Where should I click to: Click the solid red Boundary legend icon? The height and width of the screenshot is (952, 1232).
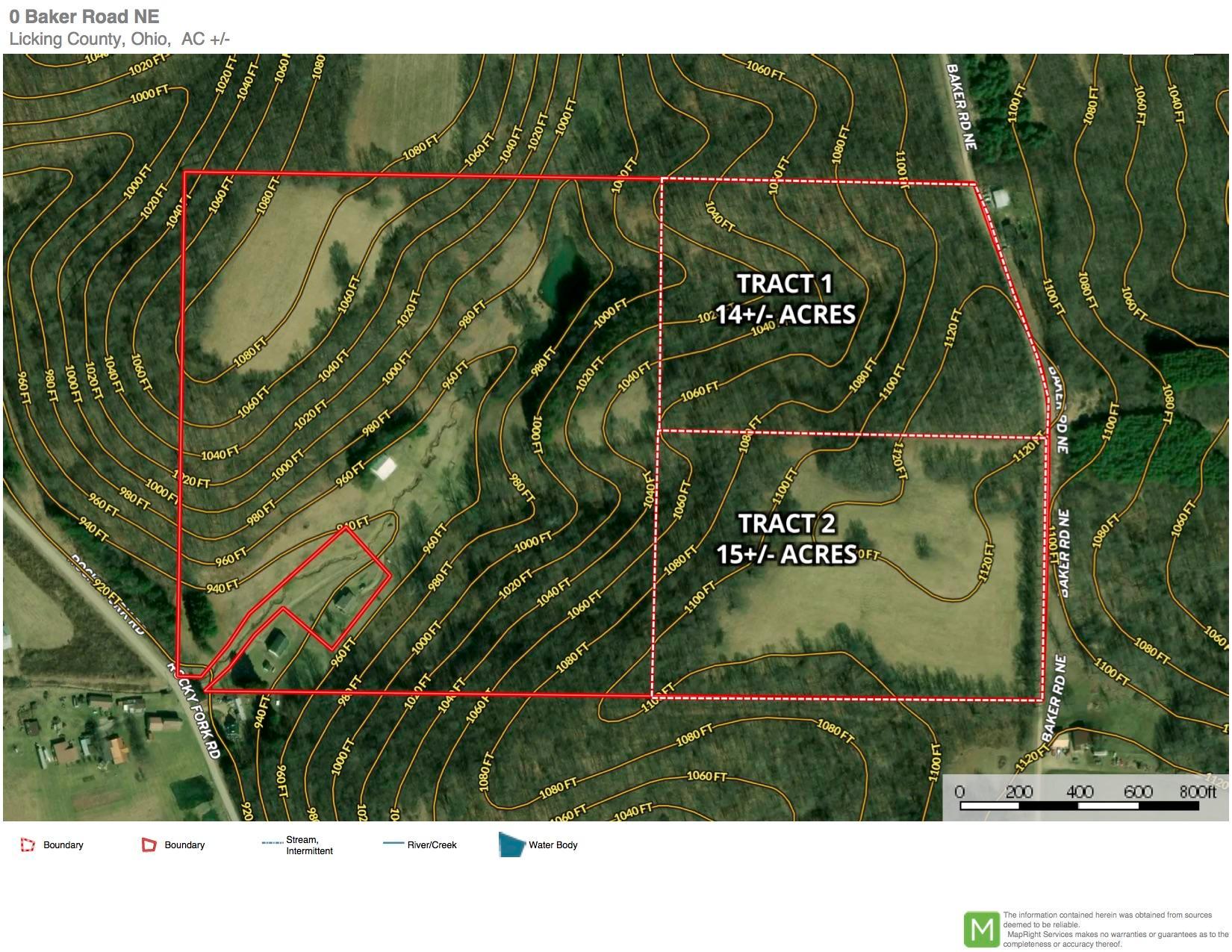point(149,845)
